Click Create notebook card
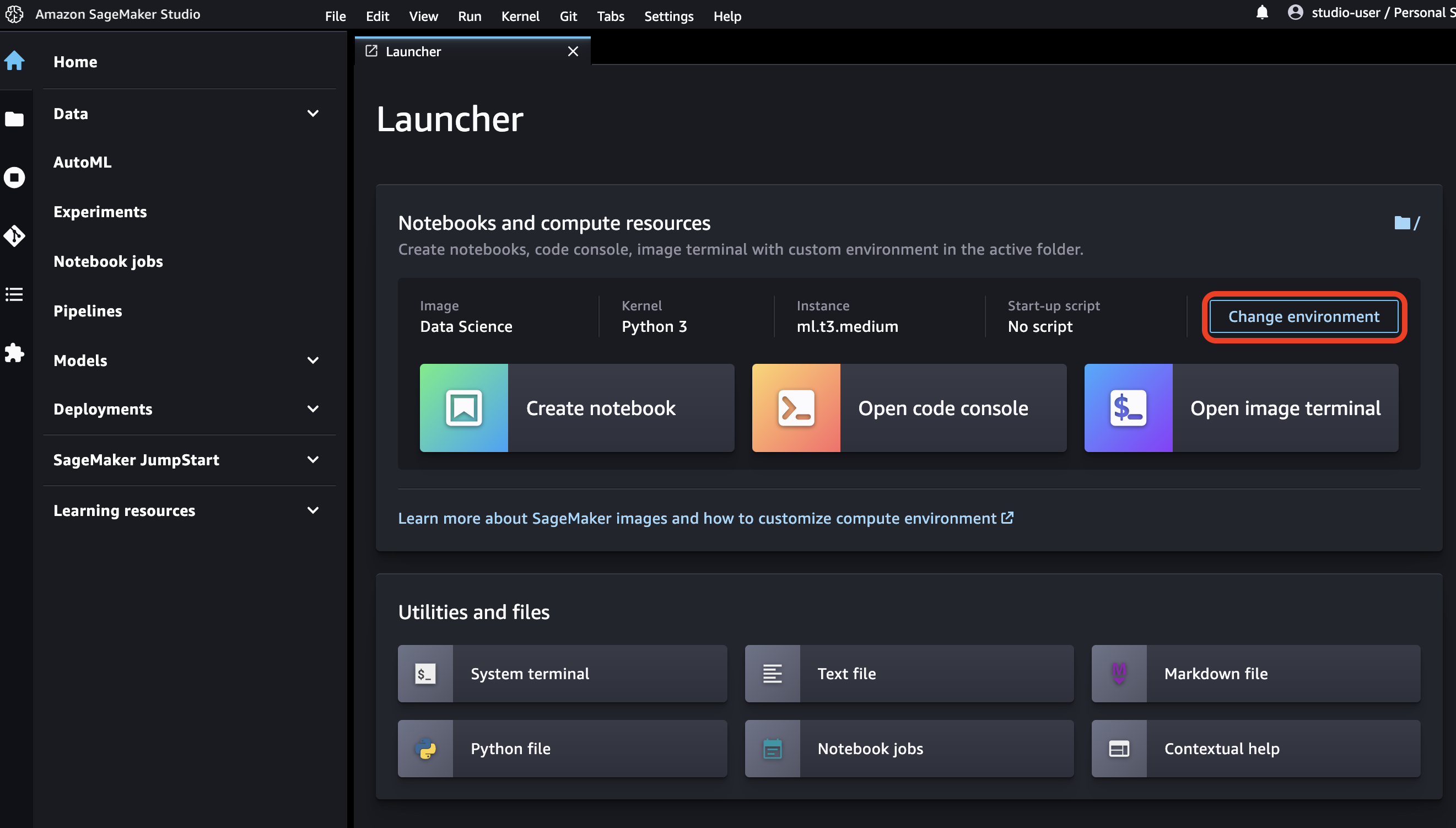The width and height of the screenshot is (1456, 828). click(576, 408)
